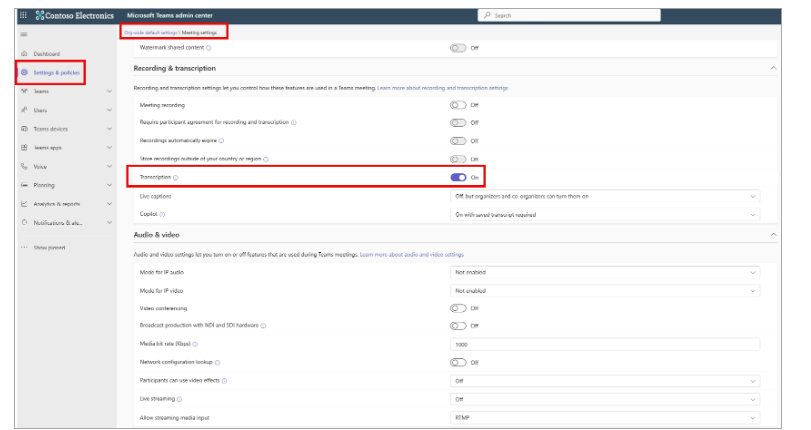Viewport: 811px width, 430px height.
Task: Open info icon beside Store recordings outside region
Action: pyautogui.click(x=266, y=159)
